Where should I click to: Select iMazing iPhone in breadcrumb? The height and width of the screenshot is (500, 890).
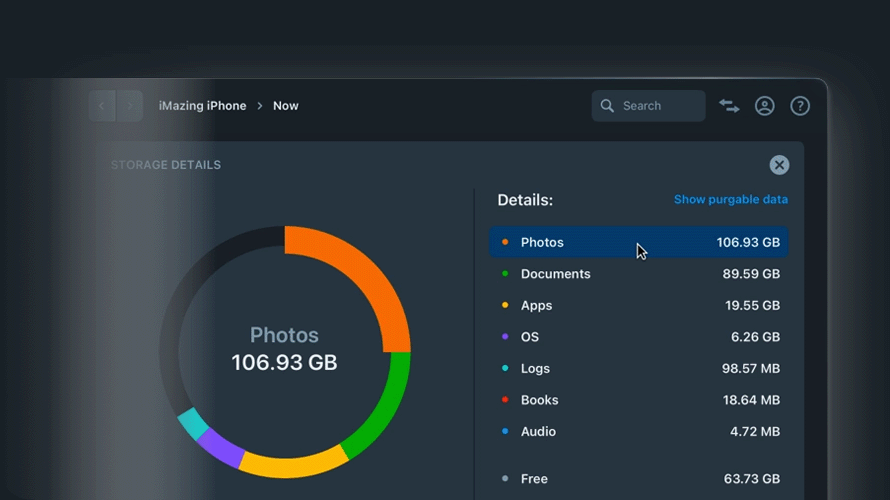coord(202,106)
